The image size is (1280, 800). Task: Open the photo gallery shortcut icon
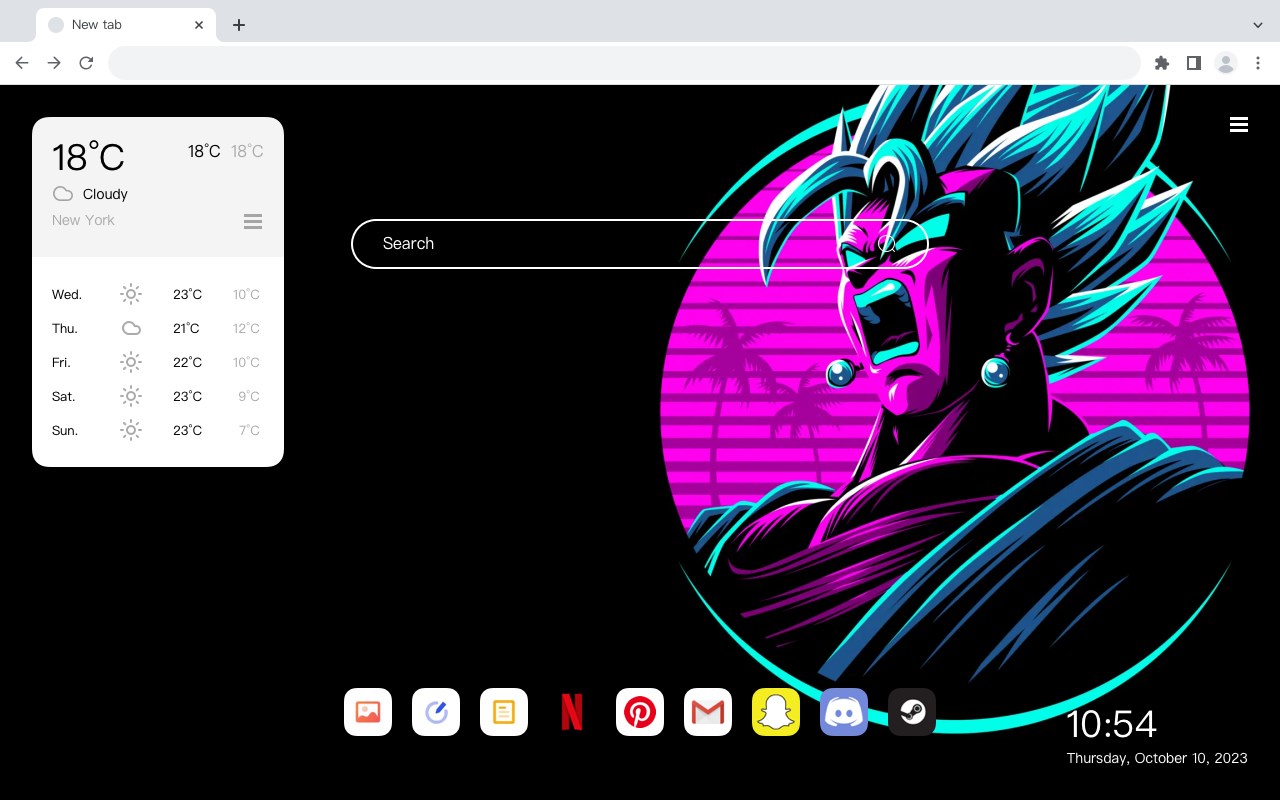[x=368, y=712]
